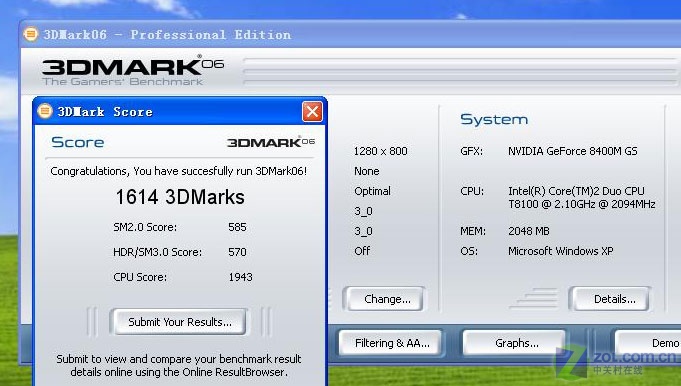The height and width of the screenshot is (386, 681).
Task: Click the 3DMark Score dialog title icon
Action: point(45,111)
